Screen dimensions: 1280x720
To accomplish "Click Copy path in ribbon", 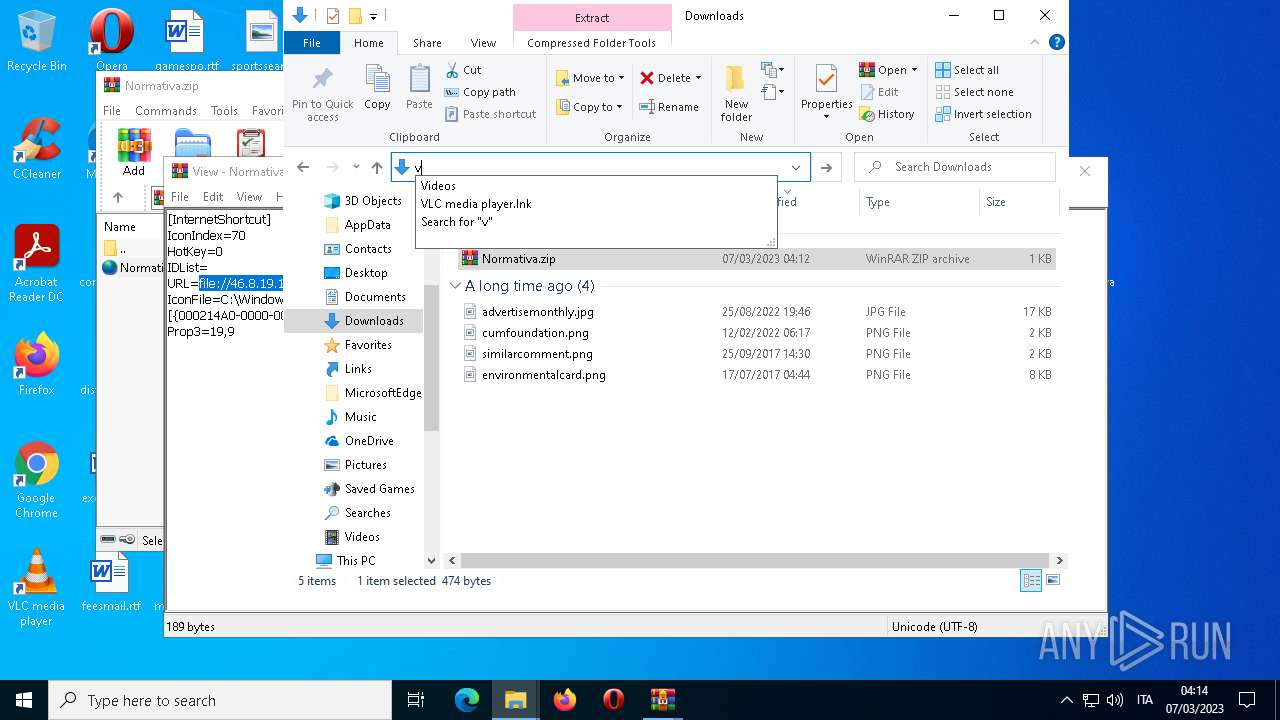I will (480, 92).
